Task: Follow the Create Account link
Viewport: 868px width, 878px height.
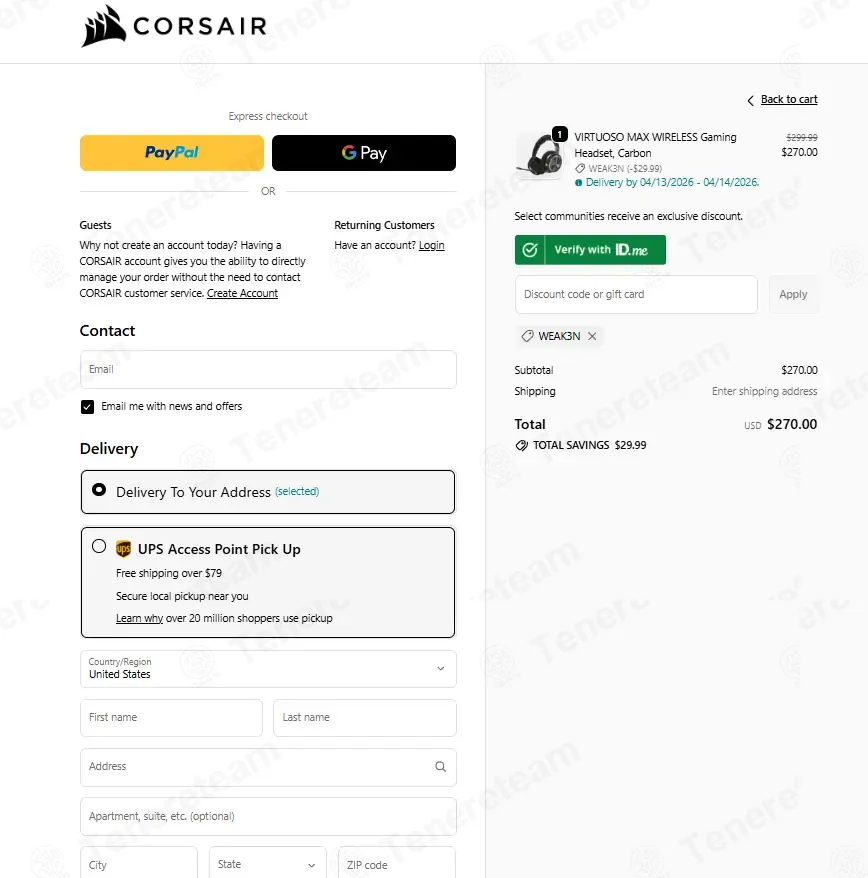Action: point(242,293)
